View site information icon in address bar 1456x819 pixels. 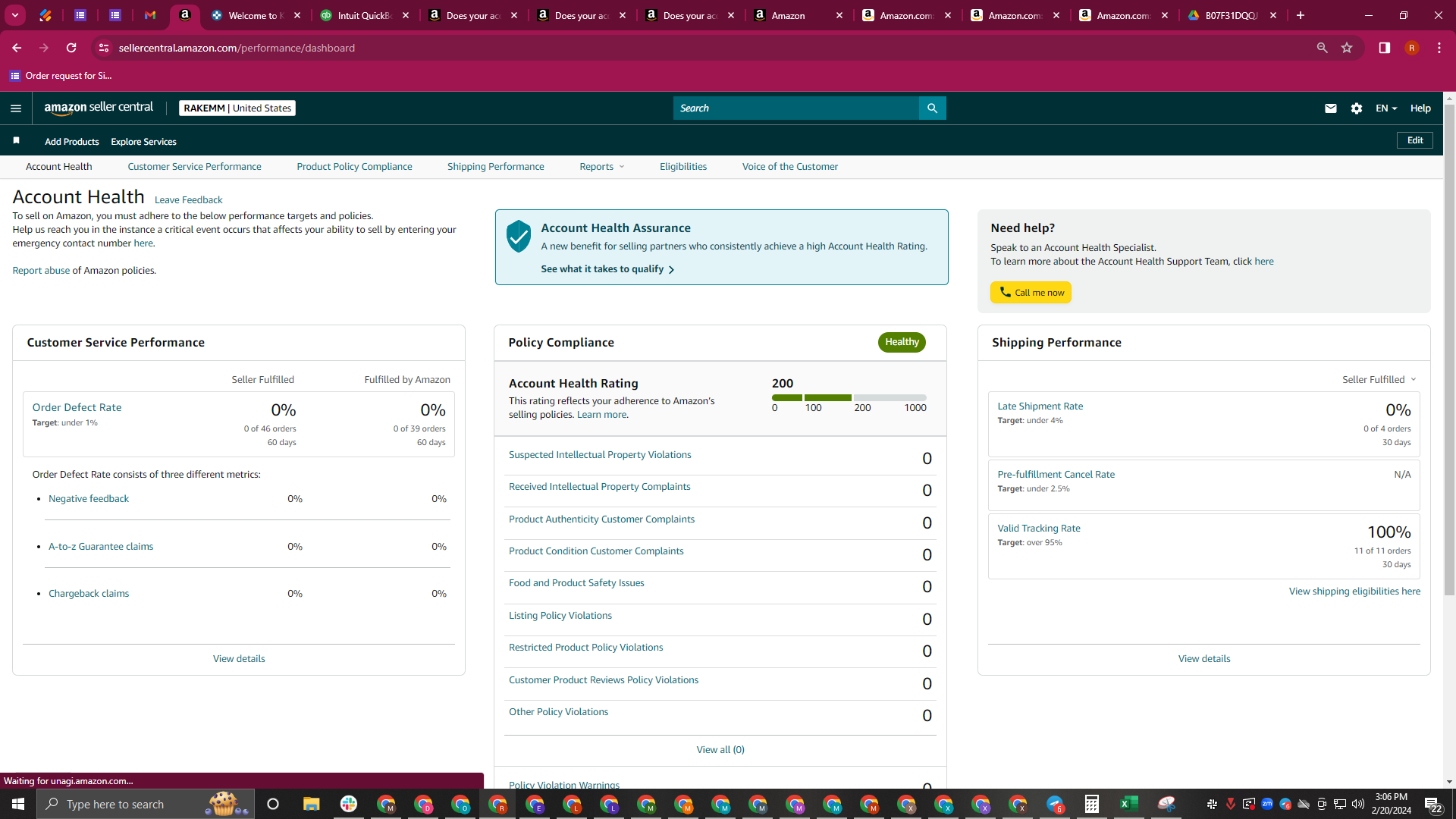pos(104,48)
